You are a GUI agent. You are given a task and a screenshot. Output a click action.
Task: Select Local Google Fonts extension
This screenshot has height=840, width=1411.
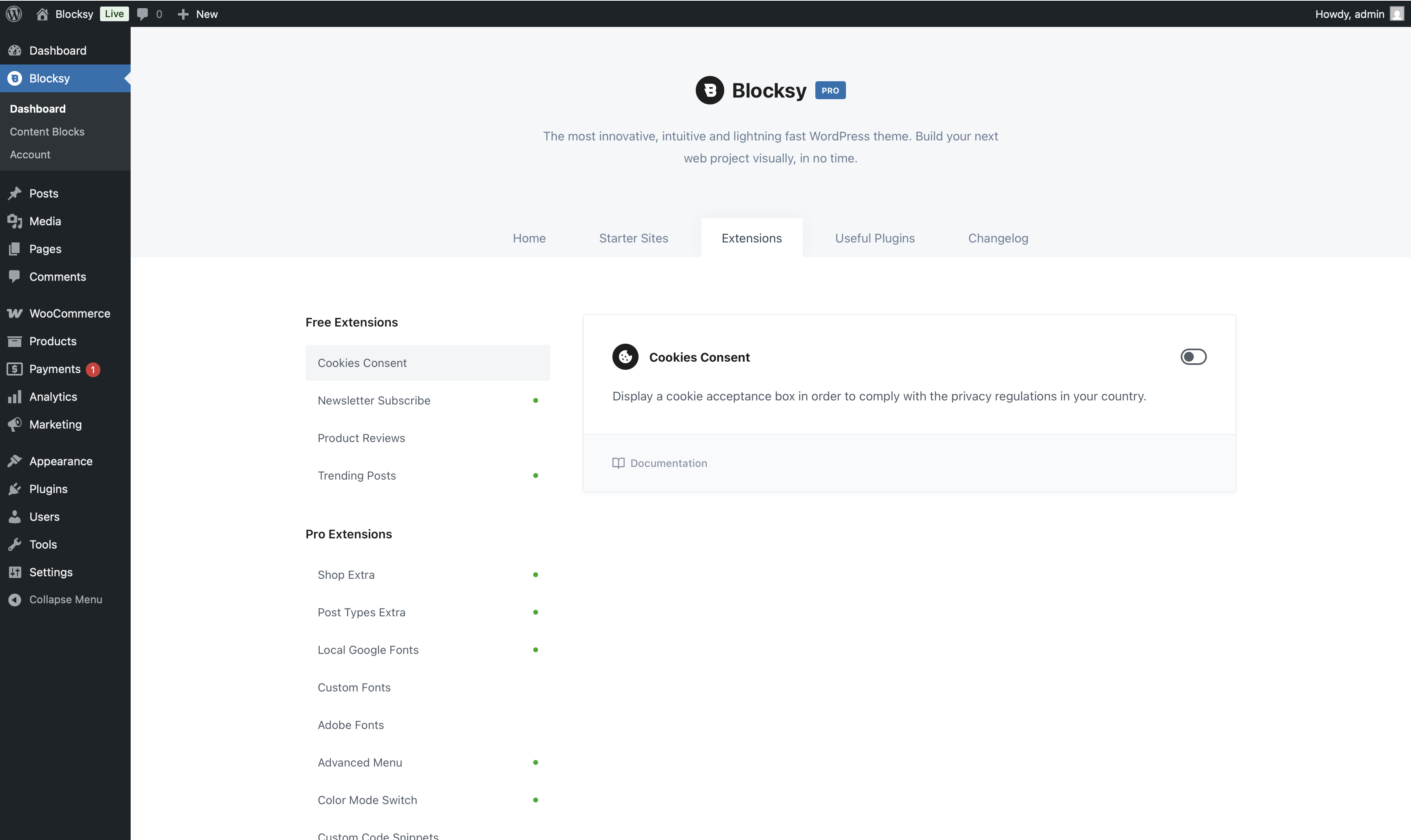tap(427, 650)
